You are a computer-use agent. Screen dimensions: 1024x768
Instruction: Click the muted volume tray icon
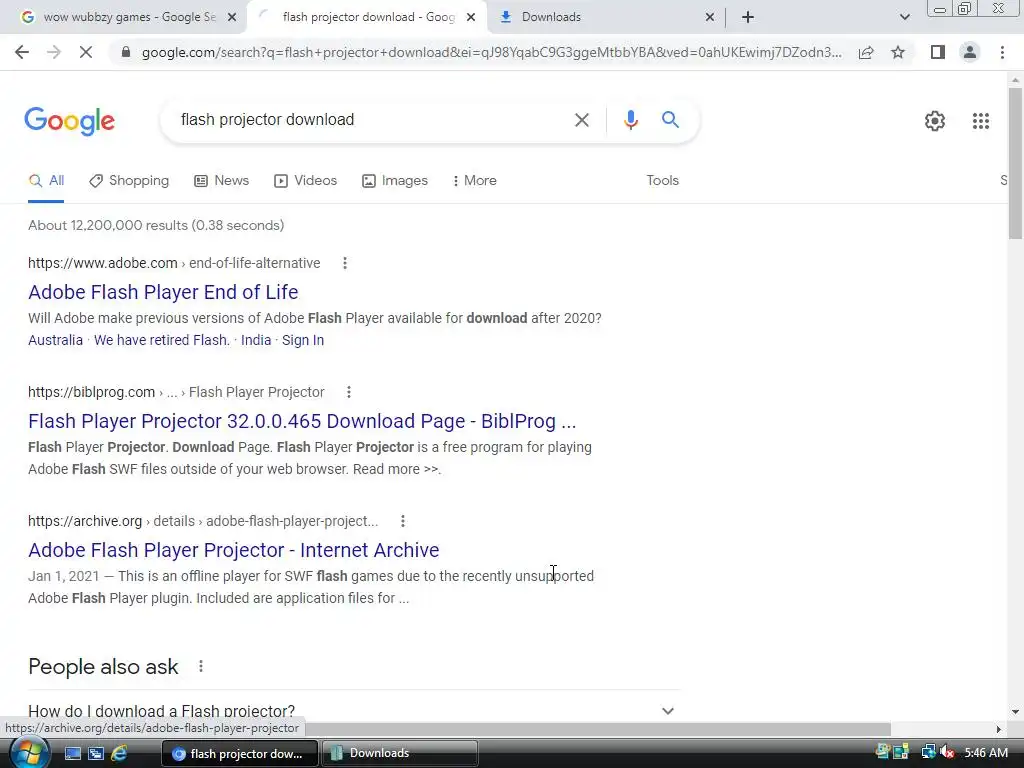(x=948, y=752)
